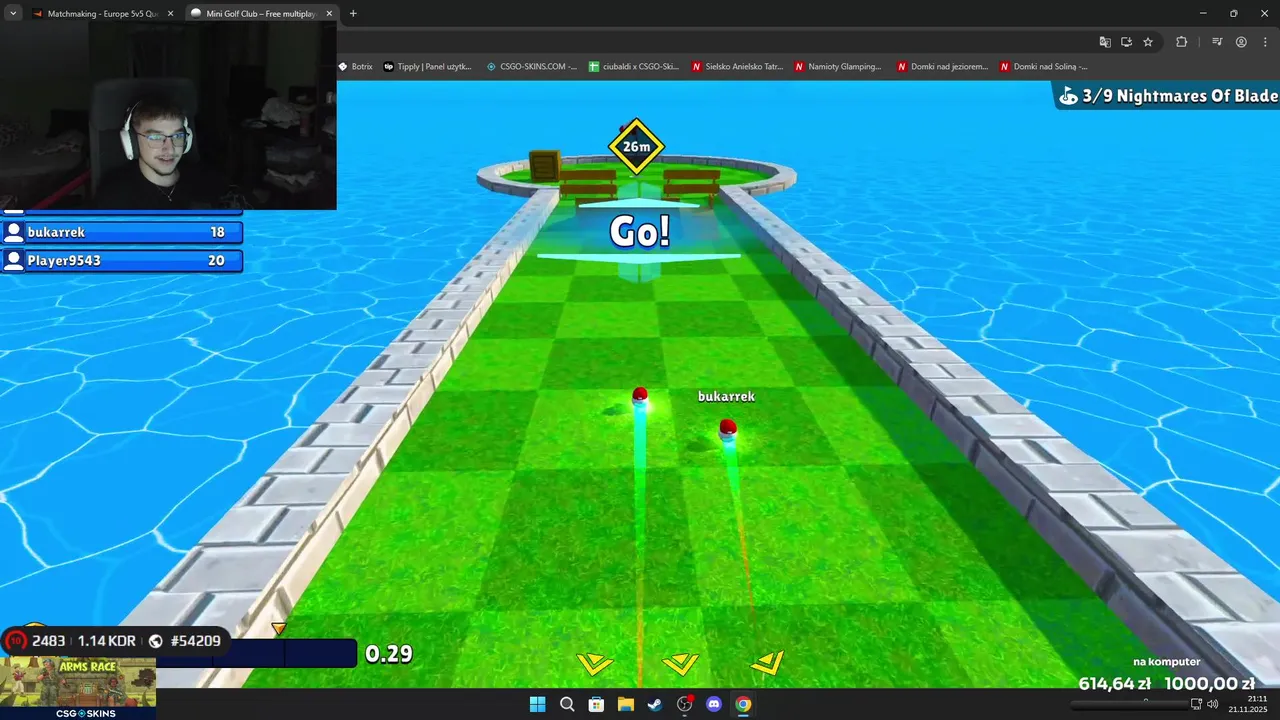This screenshot has width=1280, height=720.
Task: Click the na komputer donation goal label
Action: [1166, 662]
